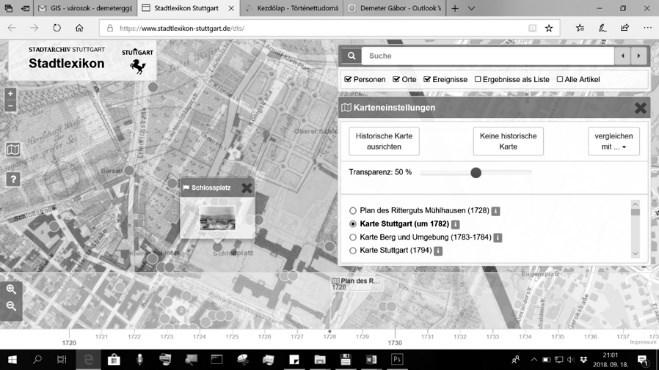Click the 1720 mark on the timeline
The height and width of the screenshot is (370, 659).
point(69,343)
